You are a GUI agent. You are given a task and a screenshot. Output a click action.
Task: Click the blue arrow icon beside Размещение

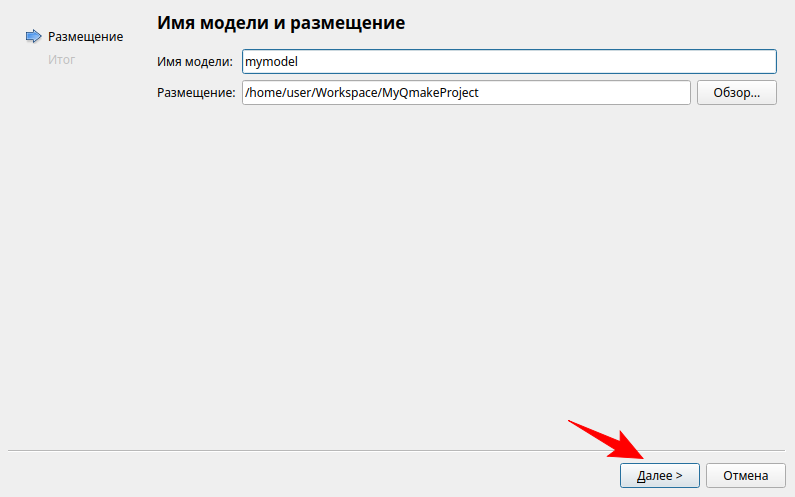coord(33,37)
